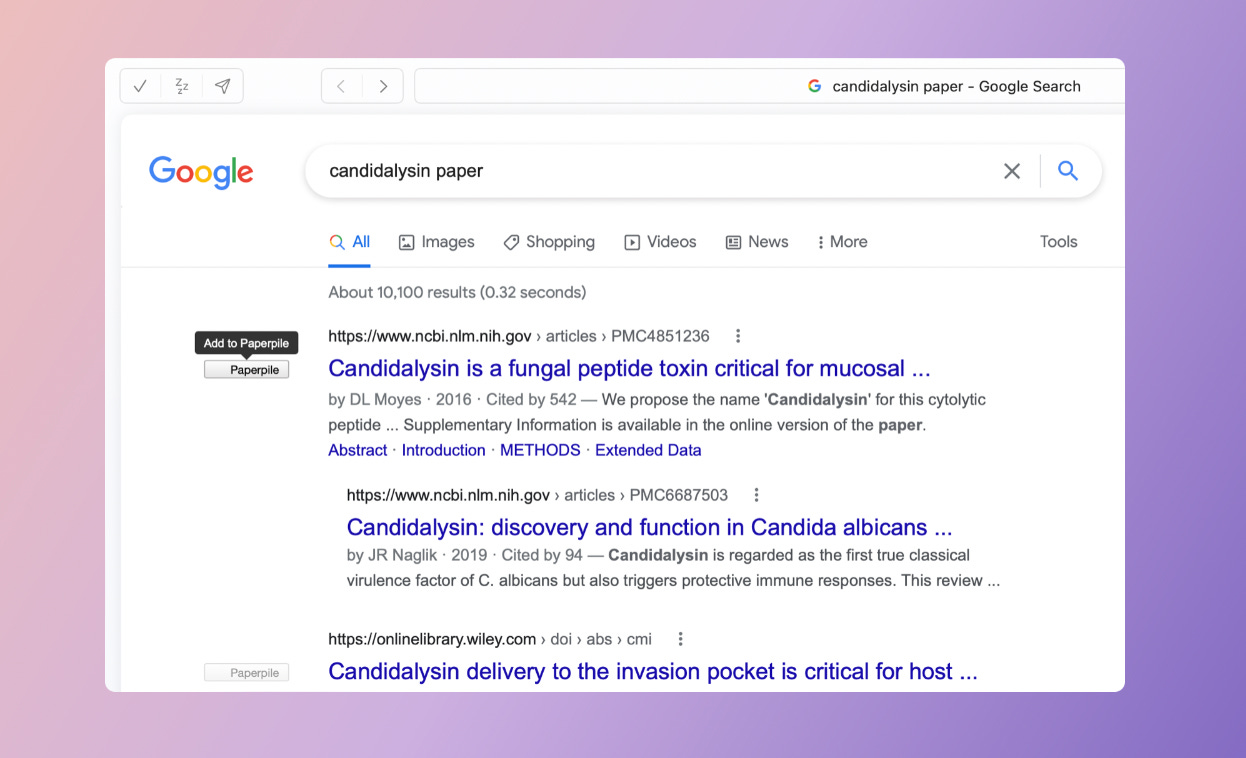This screenshot has width=1246, height=758.
Task: Click the Google favicon in address bar
Action: [x=814, y=86]
